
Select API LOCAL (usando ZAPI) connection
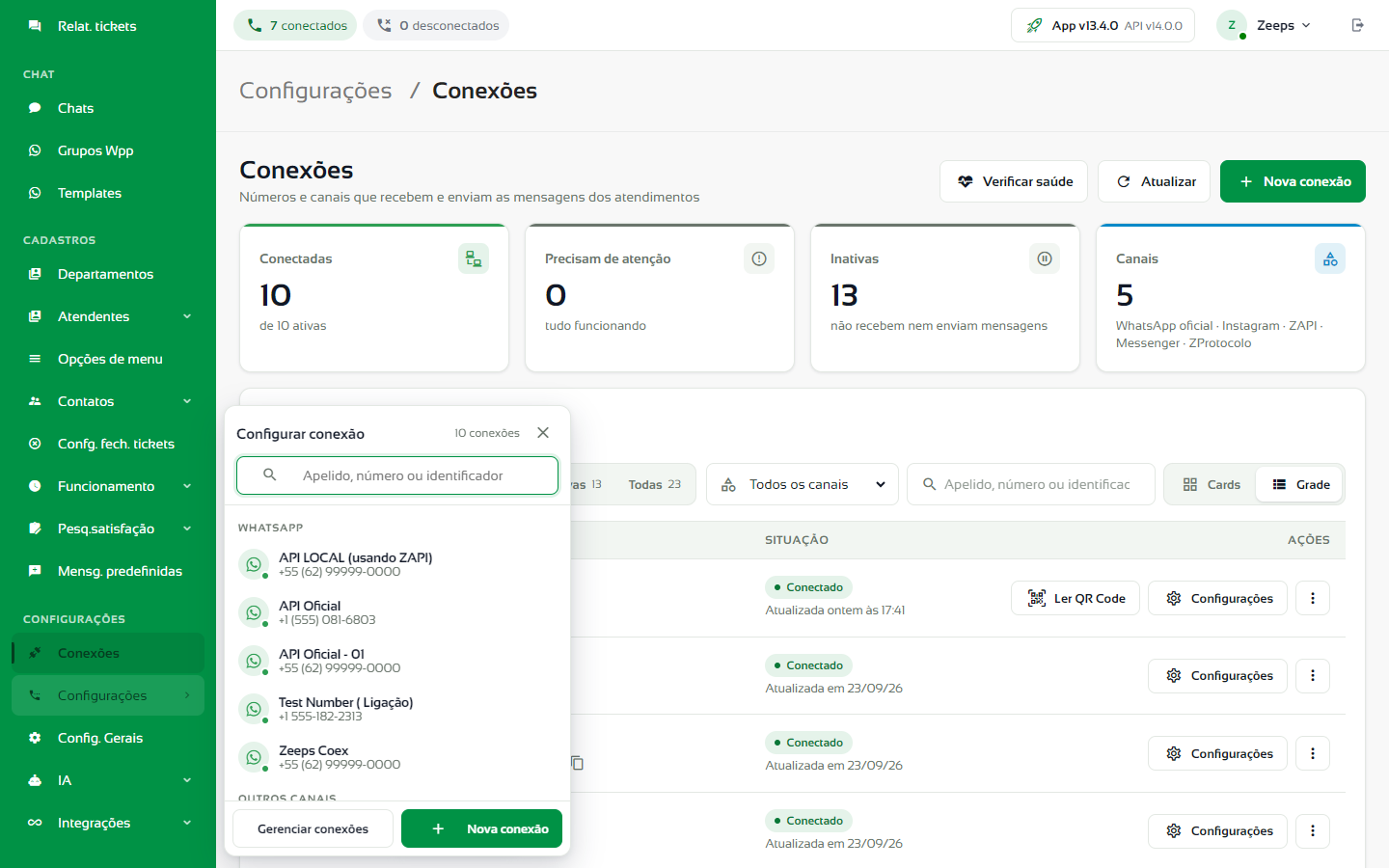coord(397,564)
